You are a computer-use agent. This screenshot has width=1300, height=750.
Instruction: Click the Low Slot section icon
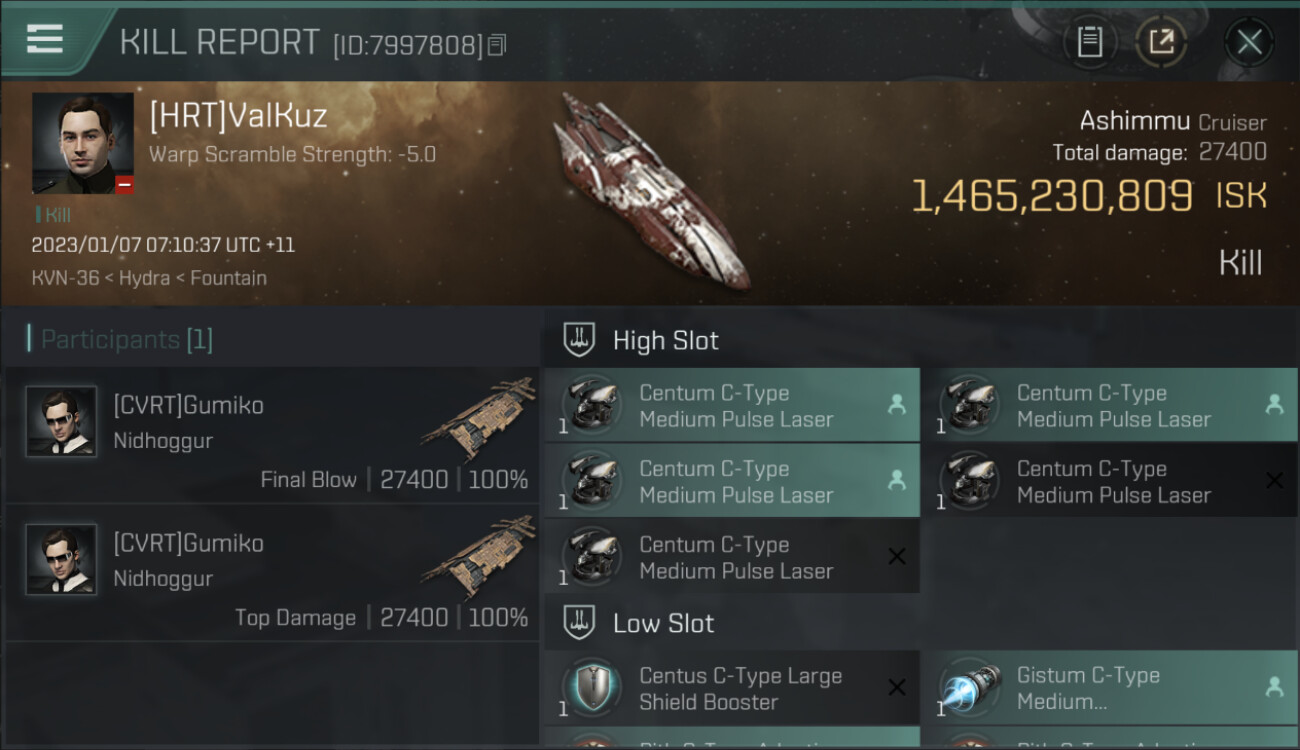[580, 623]
